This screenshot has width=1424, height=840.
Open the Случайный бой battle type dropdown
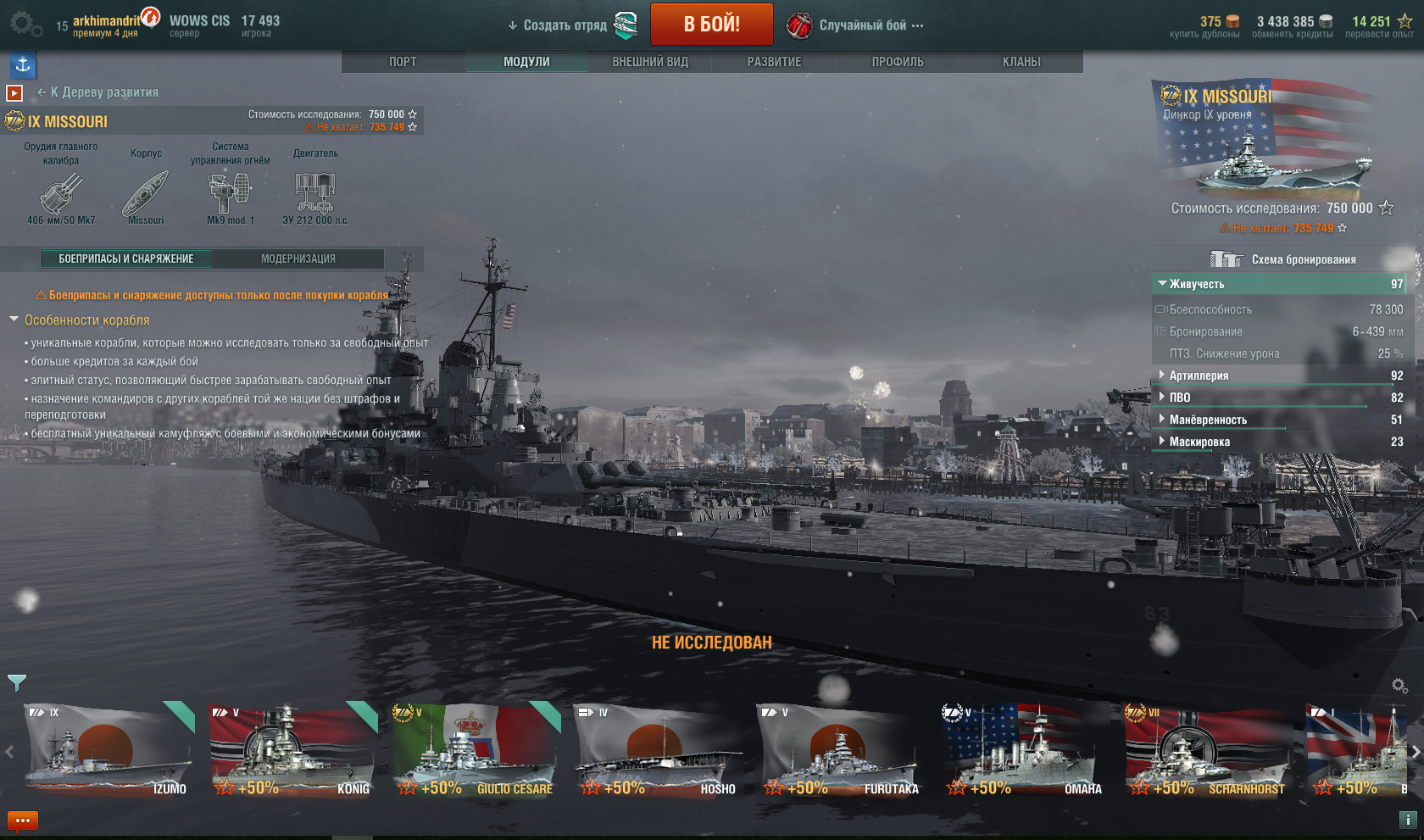(856, 25)
